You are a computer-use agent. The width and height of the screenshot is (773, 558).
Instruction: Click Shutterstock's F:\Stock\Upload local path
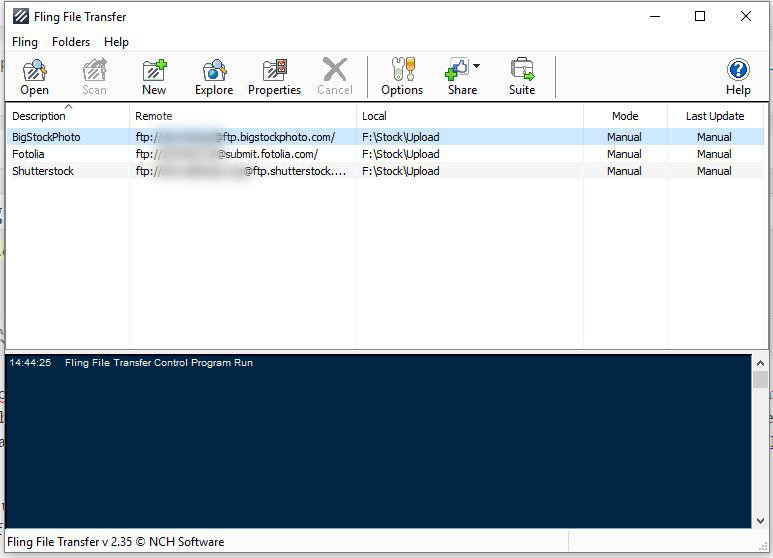[x=400, y=171]
